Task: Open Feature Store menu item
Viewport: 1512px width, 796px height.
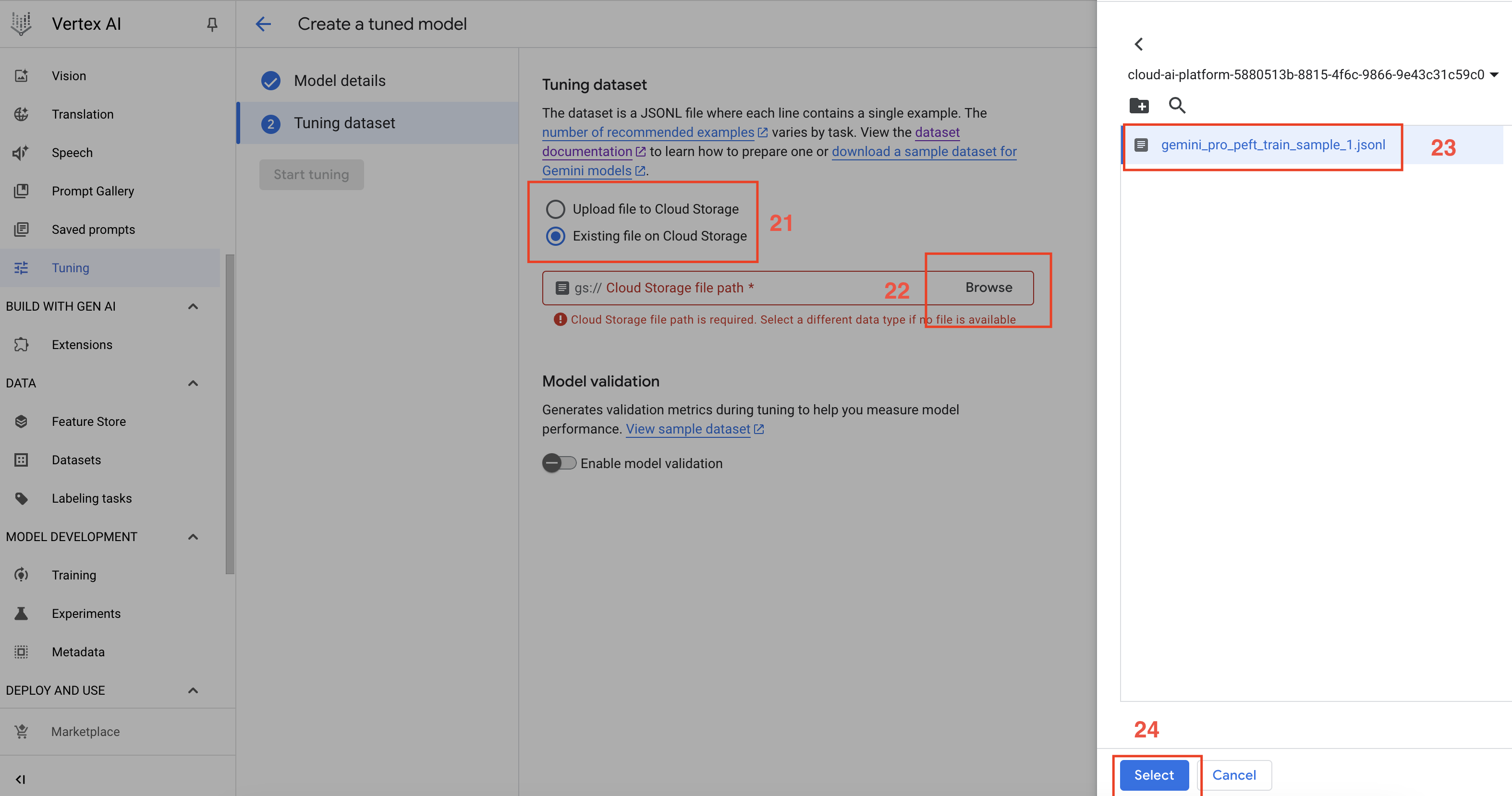Action: click(110, 422)
